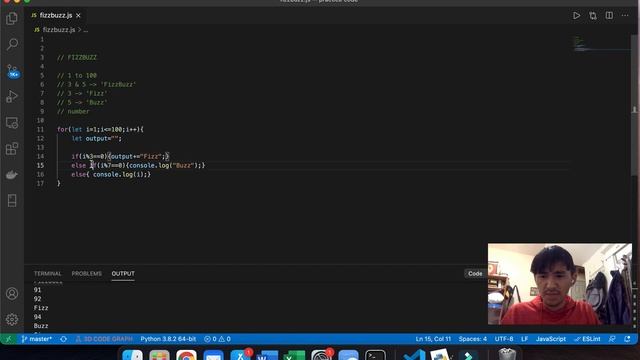
Task: Open Remote Explorer view in activity bar
Action: [12, 122]
